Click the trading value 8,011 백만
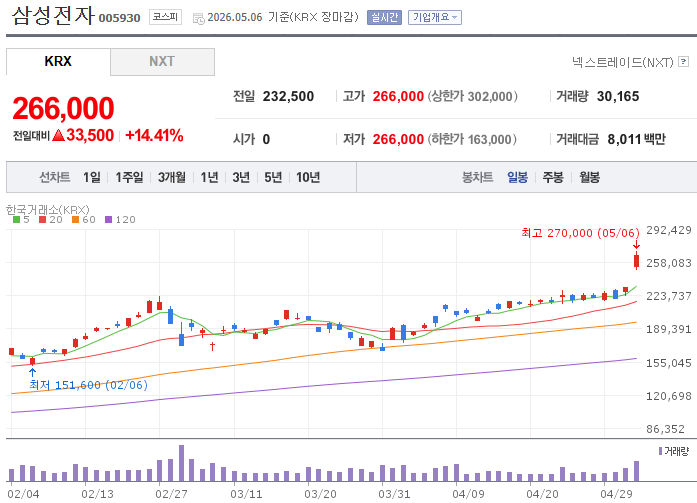This screenshot has height=503, width=697. pyautogui.click(x=637, y=139)
